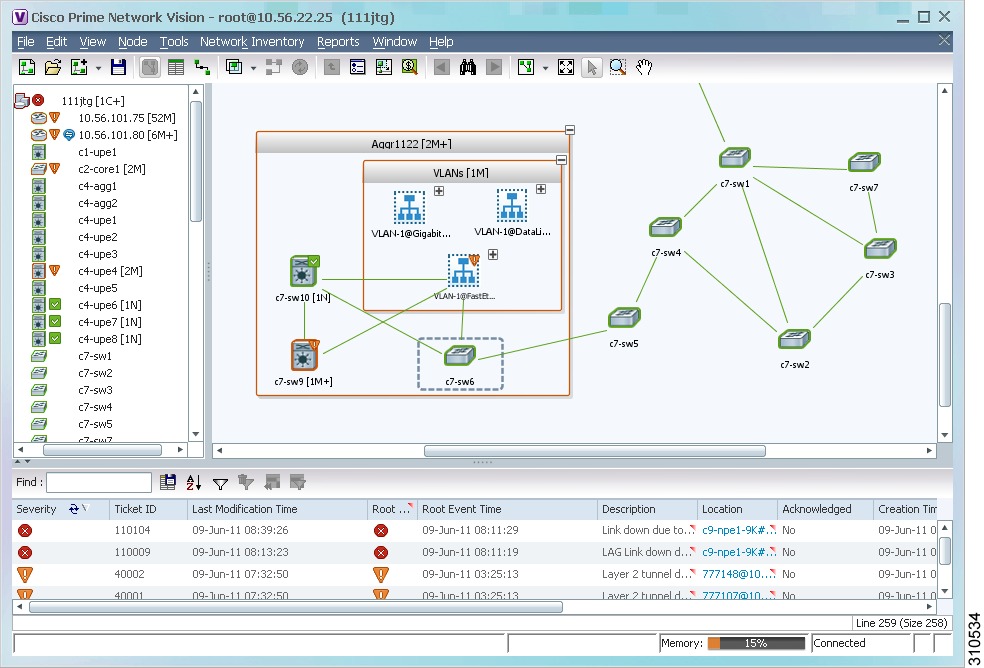Select the c7-sw7 switch icon on map
984x668 pixels.
864,163
